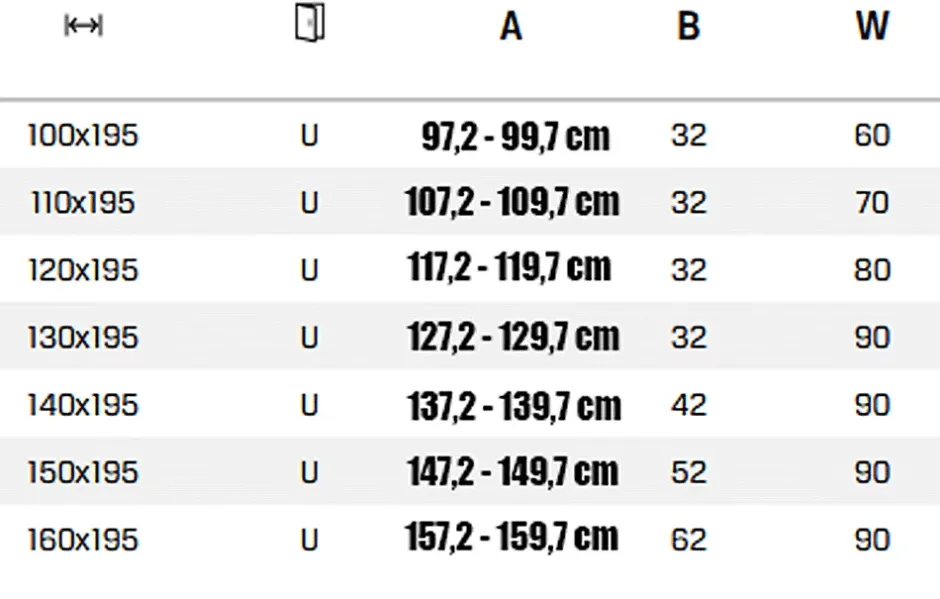Image resolution: width=940 pixels, height=599 pixels.
Task: Click B value 62 in last row
Action: 689,540
